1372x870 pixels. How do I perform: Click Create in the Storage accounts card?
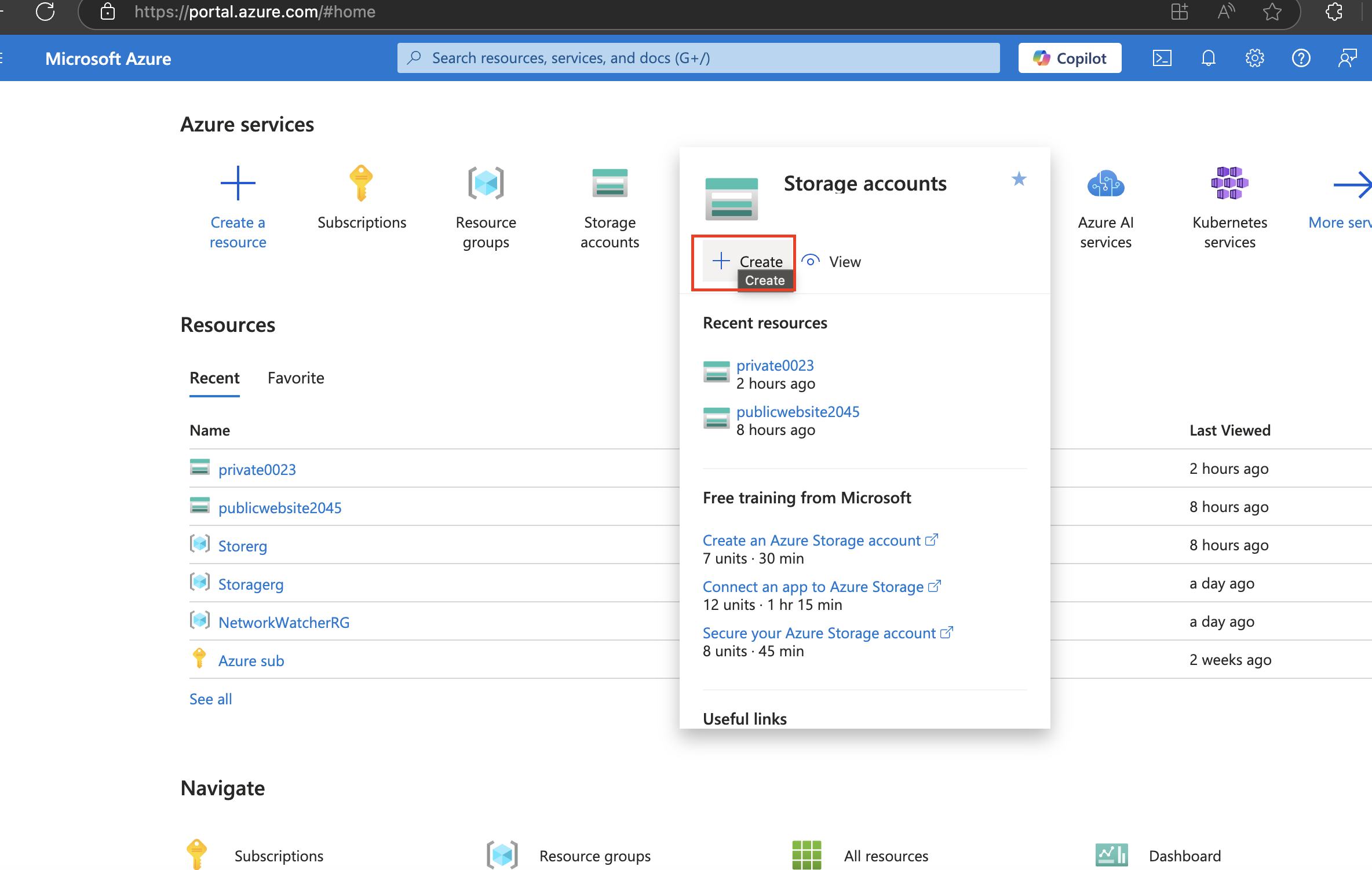coord(747,261)
